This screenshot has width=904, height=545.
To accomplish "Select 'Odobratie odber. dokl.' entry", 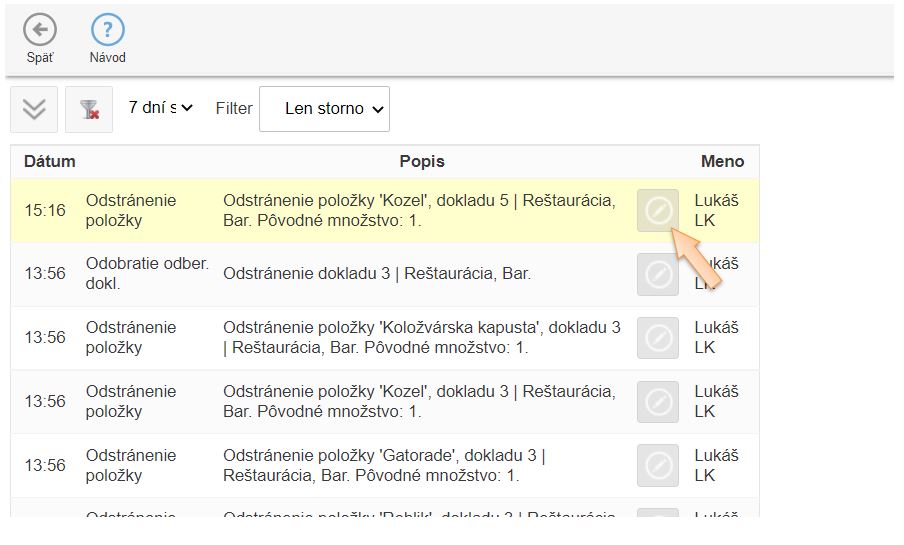I will click(147, 273).
